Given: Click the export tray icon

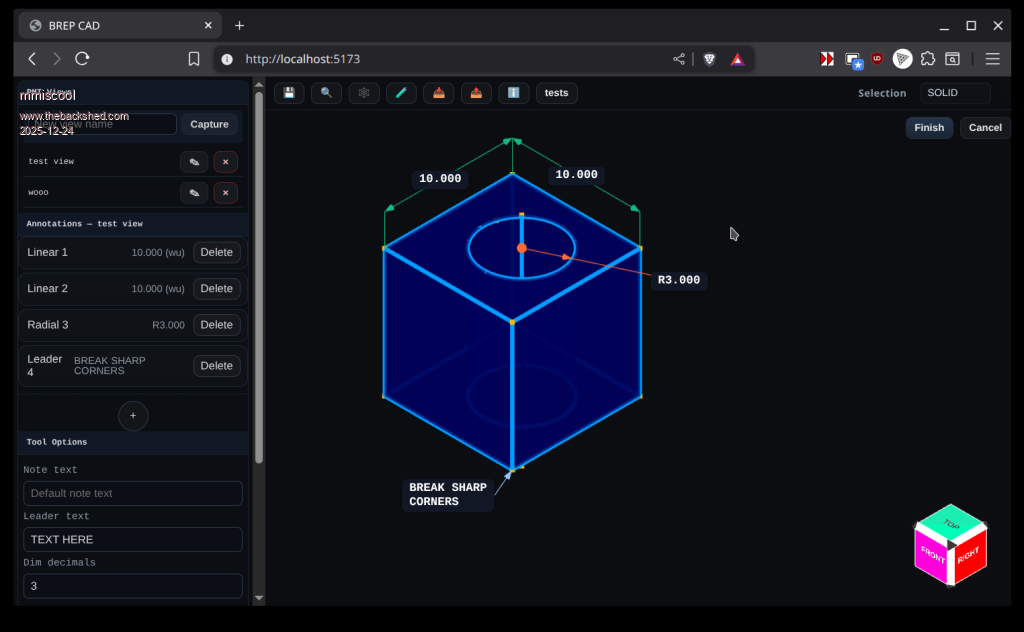Looking at the screenshot, I should point(476,93).
